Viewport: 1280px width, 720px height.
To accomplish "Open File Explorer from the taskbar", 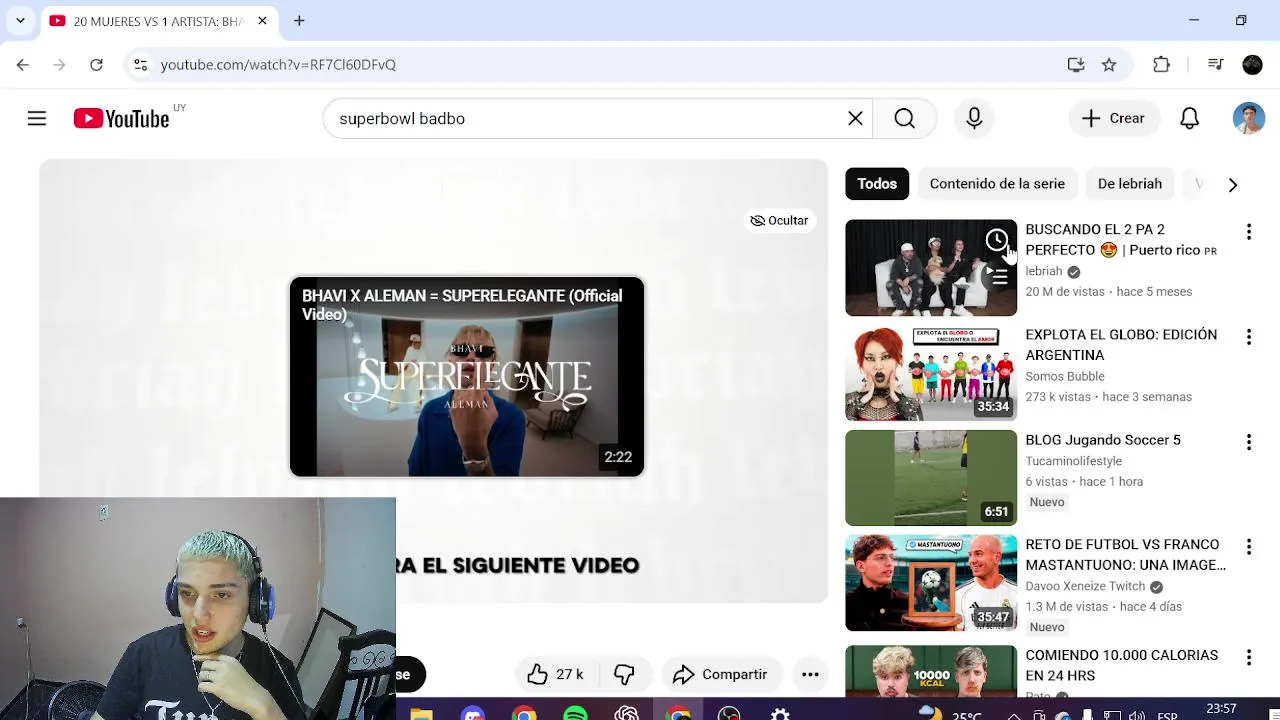I will 421,714.
